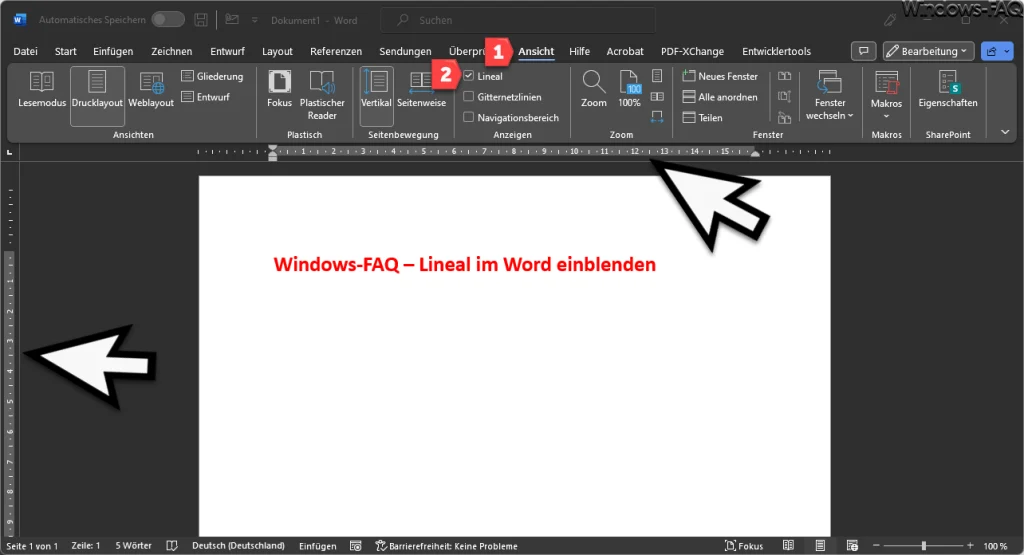Viewport: 1024px width, 555px height.
Task: Select Seitenweise page movement
Action: tap(421, 89)
